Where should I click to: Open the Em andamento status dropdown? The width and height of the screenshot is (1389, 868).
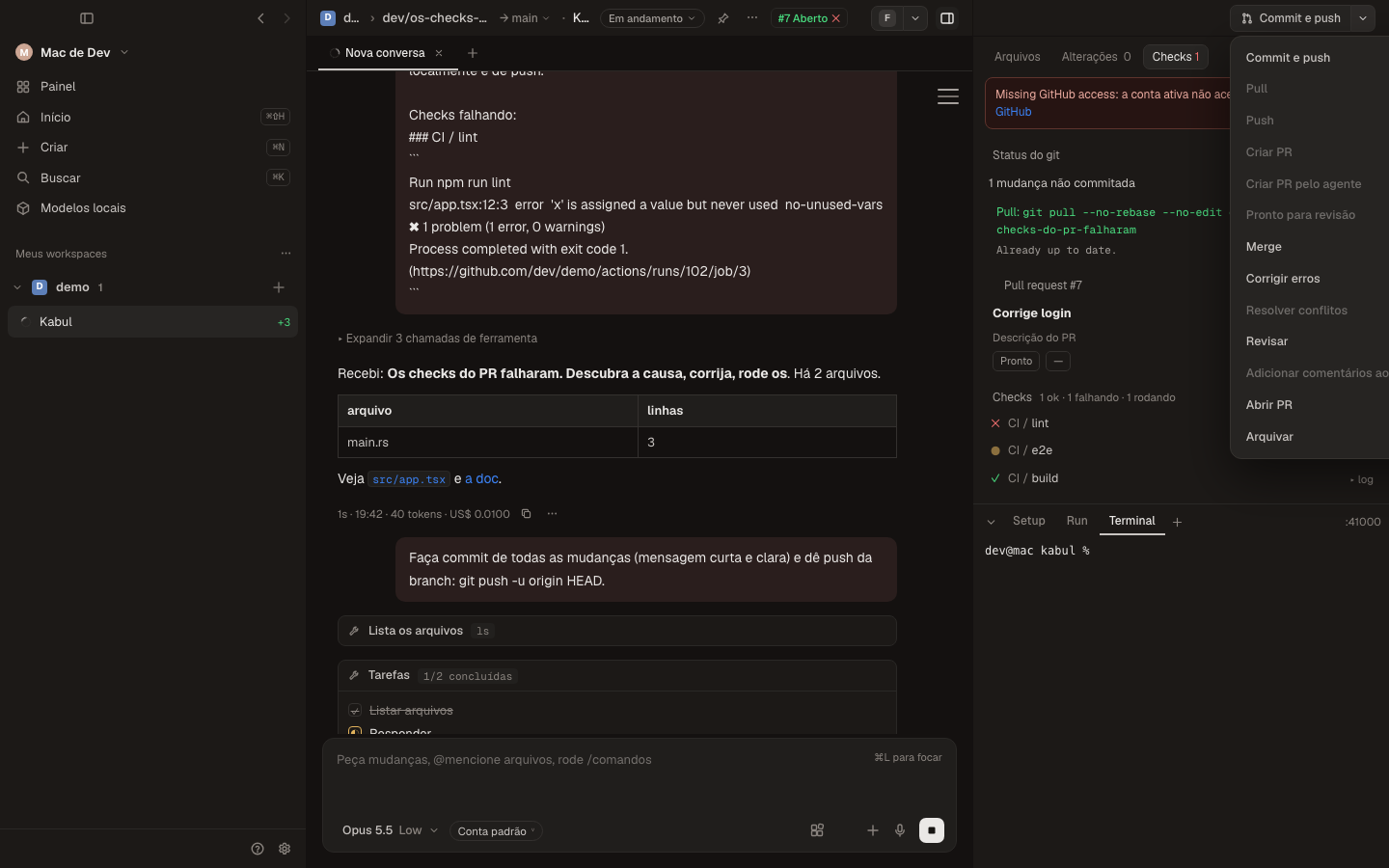point(652,18)
